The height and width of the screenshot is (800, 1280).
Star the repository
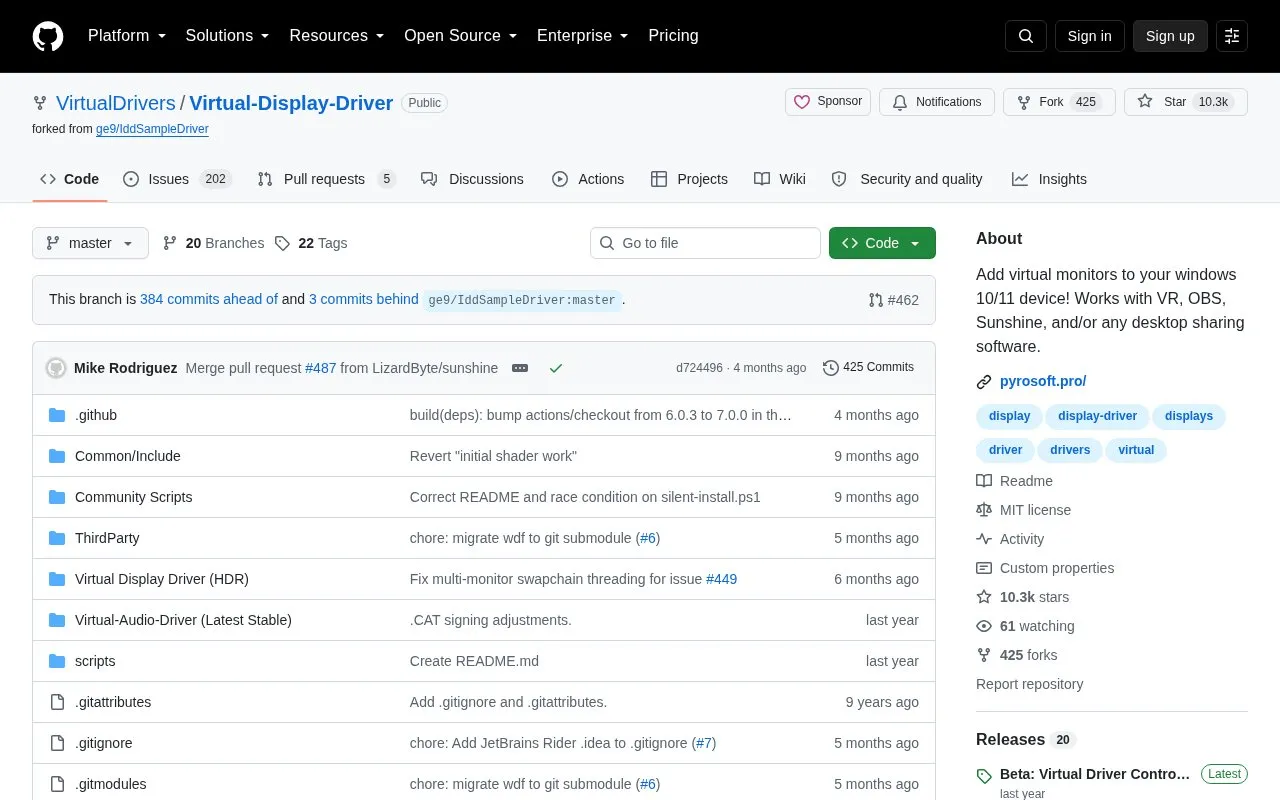pyautogui.click(x=1186, y=102)
